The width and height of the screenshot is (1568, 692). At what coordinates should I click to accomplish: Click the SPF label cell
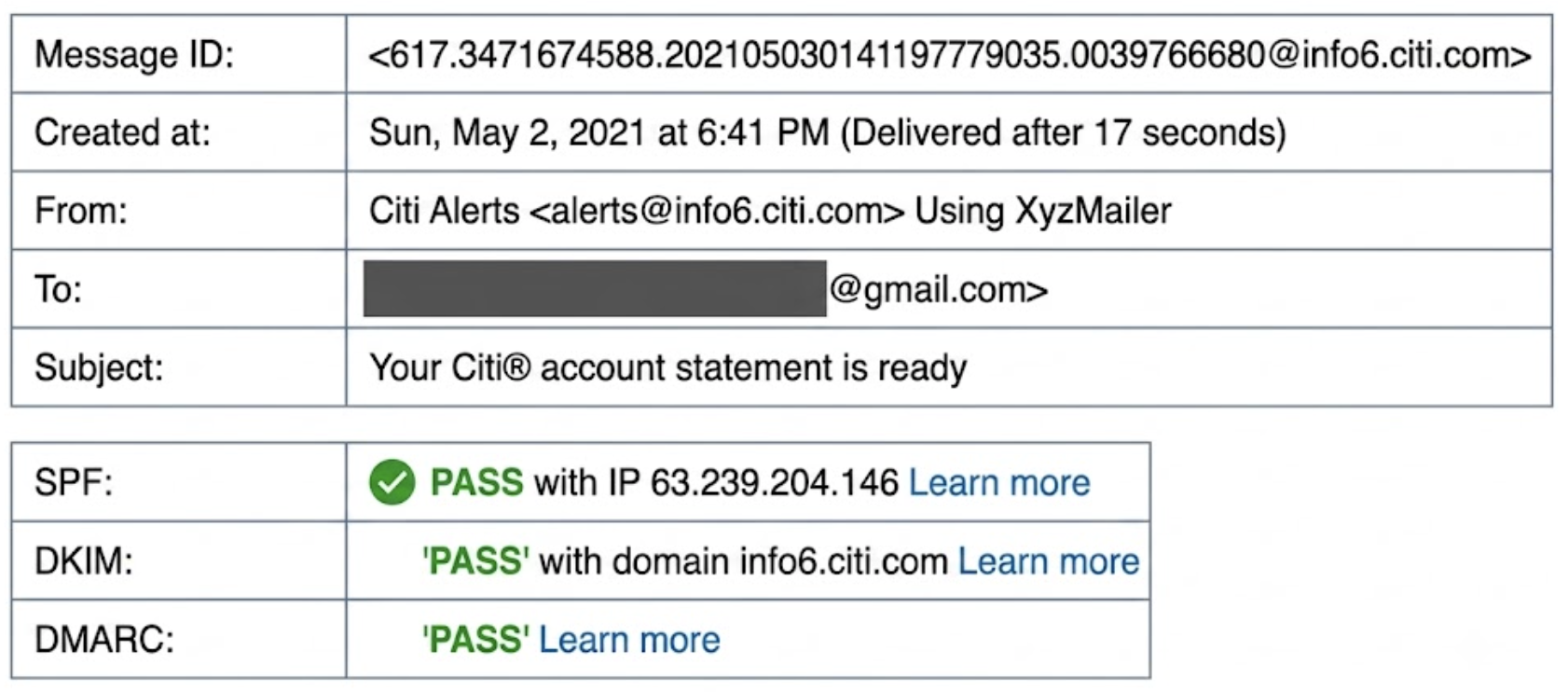click(x=179, y=482)
